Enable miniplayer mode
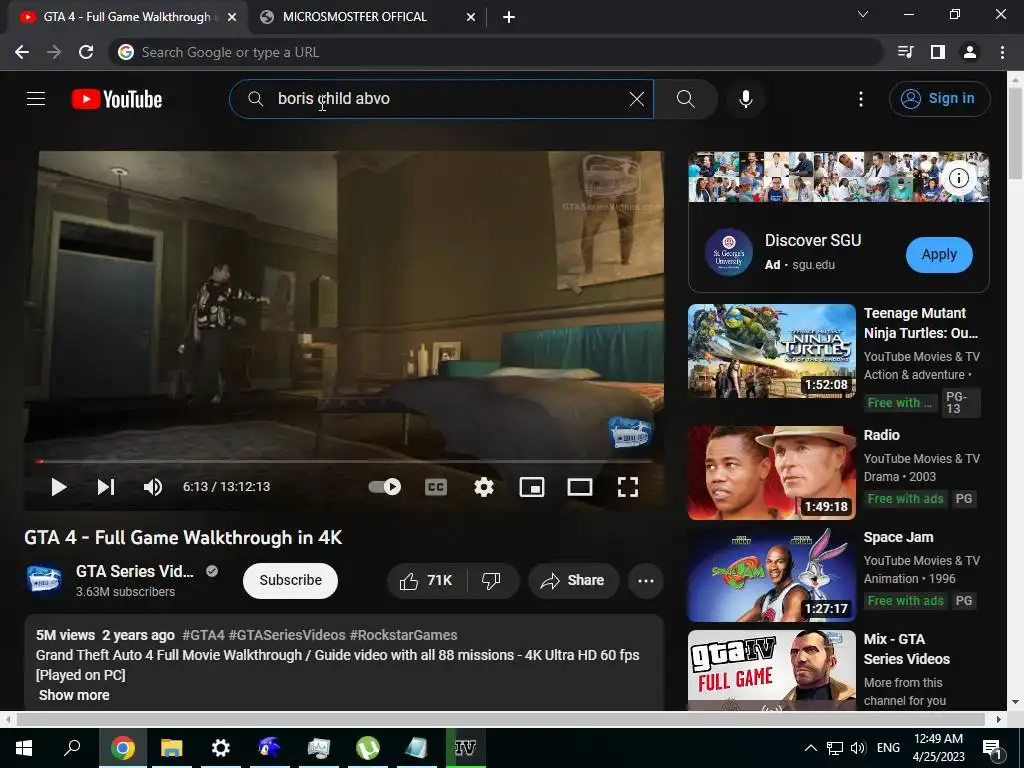The height and width of the screenshot is (768, 1024). (x=532, y=487)
